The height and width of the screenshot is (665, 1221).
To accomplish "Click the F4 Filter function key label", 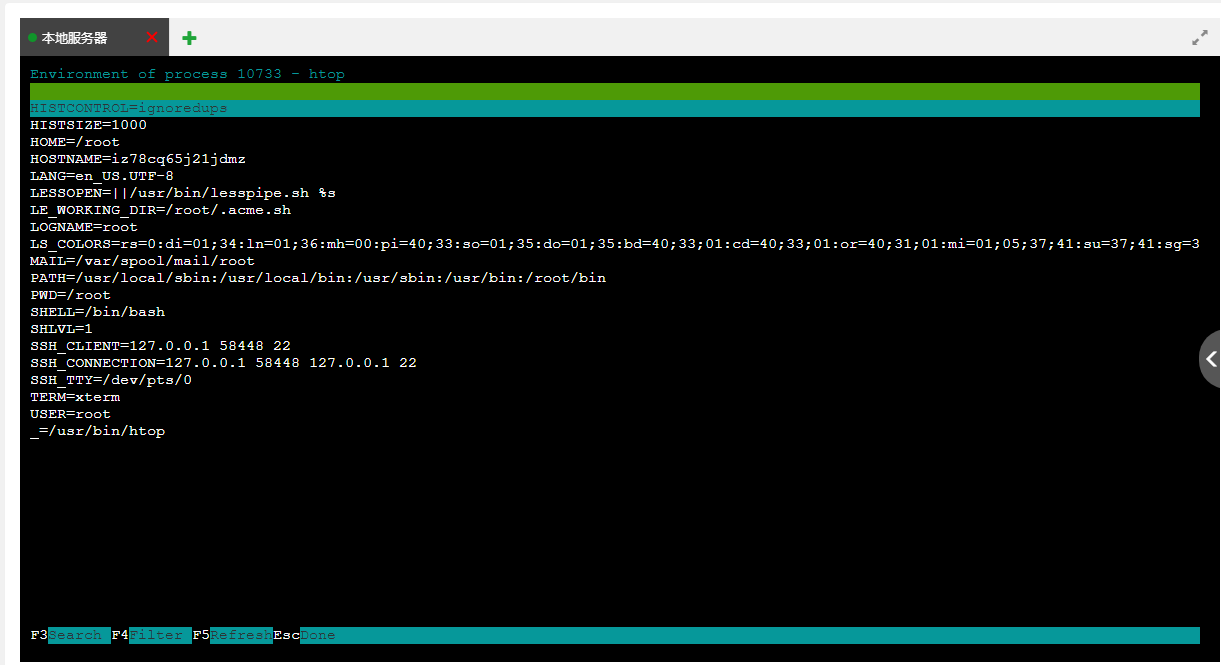I will click(x=151, y=635).
